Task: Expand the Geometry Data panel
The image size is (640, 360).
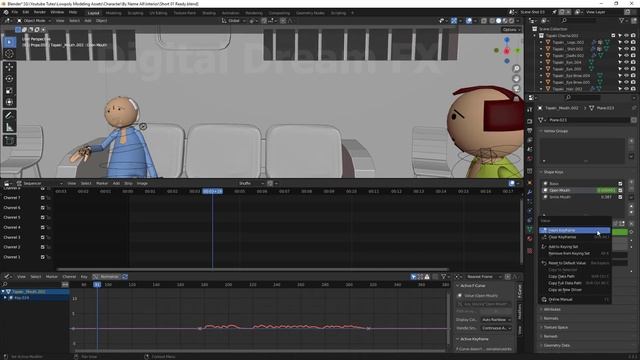Action: [x=556, y=345]
